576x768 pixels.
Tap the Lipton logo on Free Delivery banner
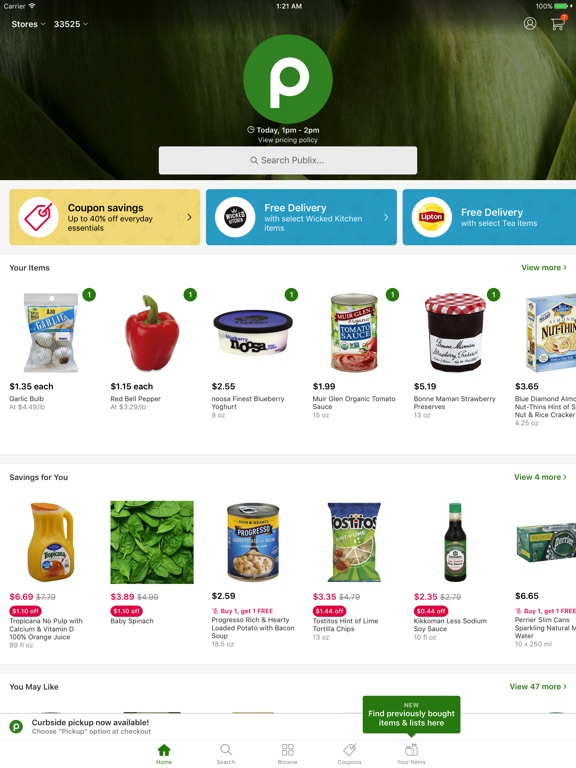click(432, 217)
